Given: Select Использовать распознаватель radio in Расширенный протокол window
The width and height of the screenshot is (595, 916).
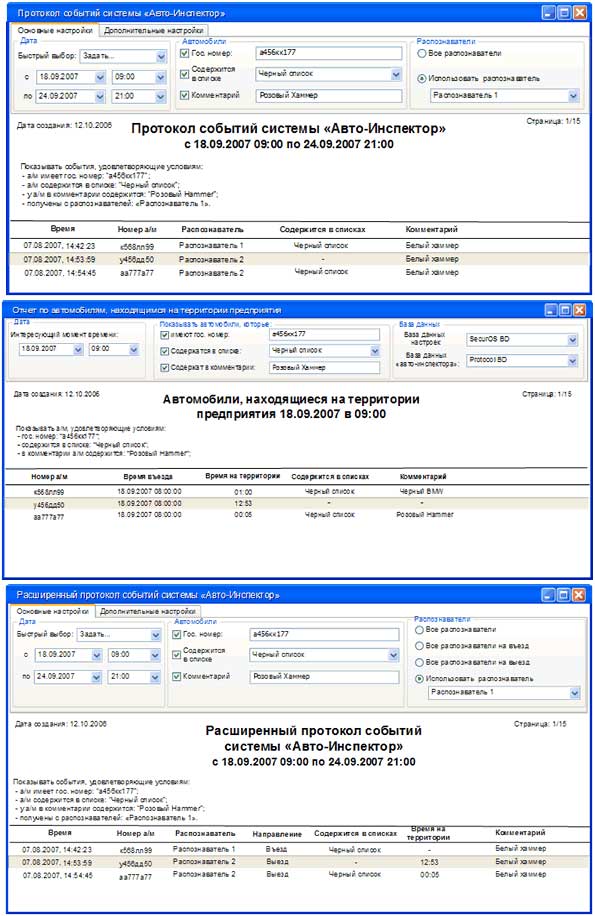Looking at the screenshot, I should coord(419,679).
